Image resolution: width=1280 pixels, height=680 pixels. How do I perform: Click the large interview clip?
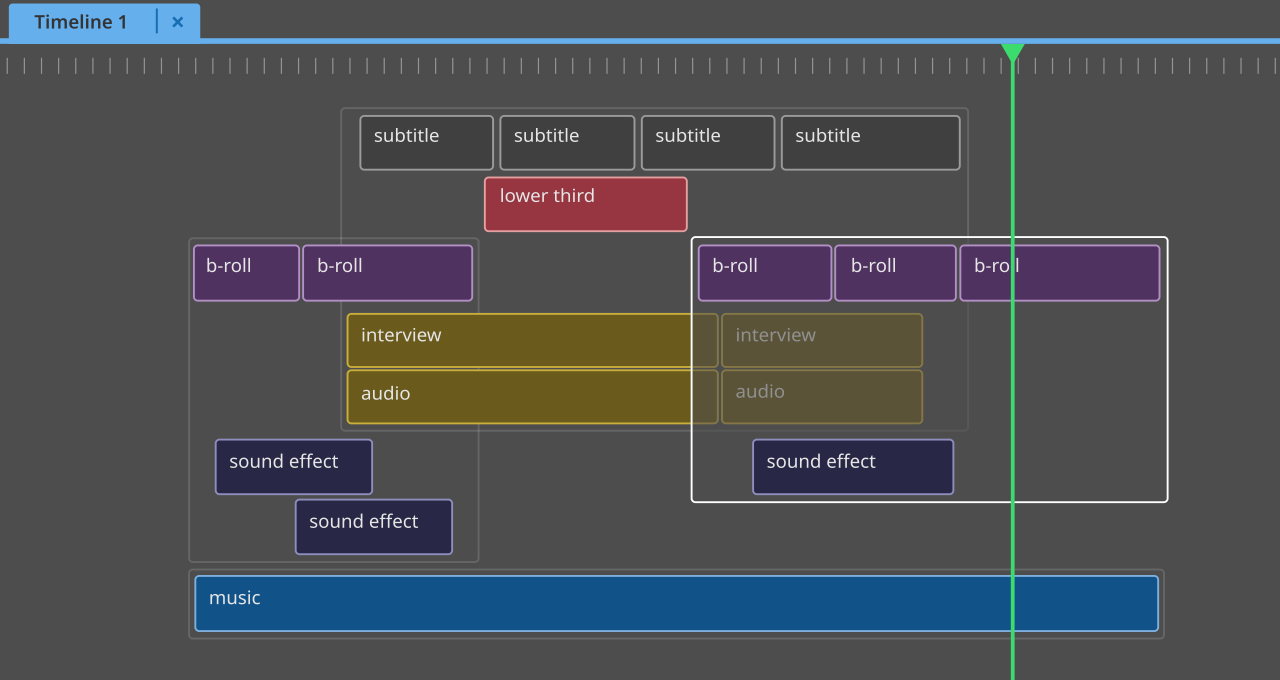pos(532,340)
